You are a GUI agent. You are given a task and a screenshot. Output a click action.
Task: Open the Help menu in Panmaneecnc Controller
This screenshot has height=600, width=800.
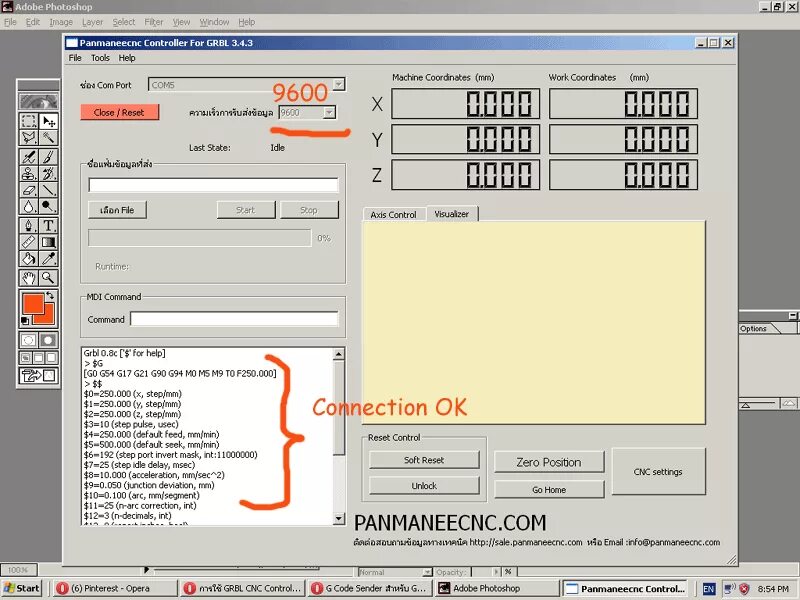[x=127, y=58]
